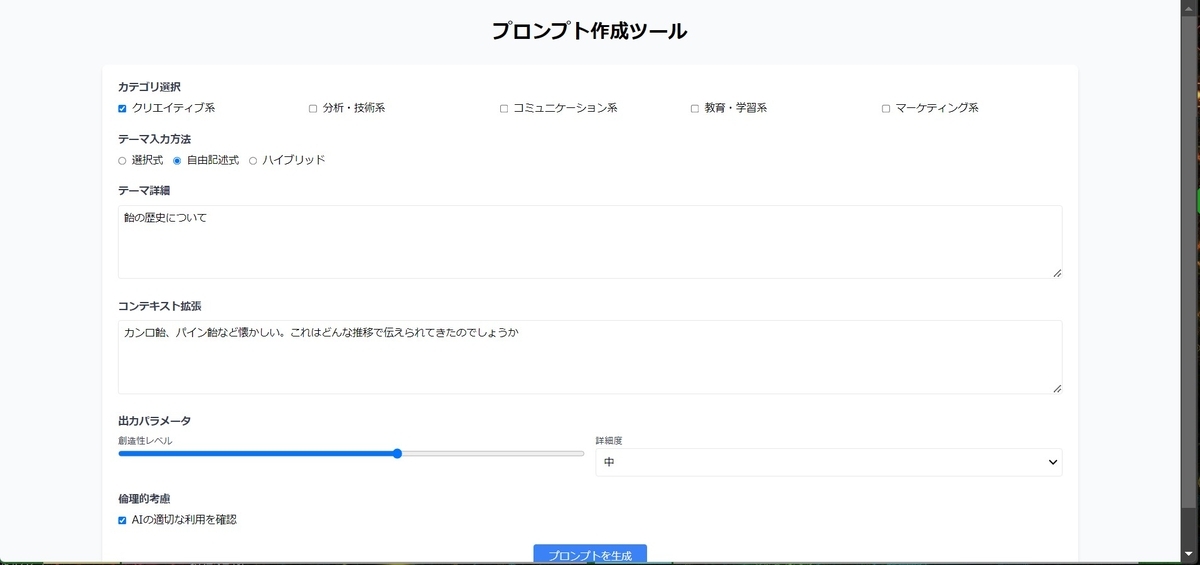Tick the 教育・学習系 checkbox
Image resolution: width=1200 pixels, height=565 pixels.
click(695, 108)
